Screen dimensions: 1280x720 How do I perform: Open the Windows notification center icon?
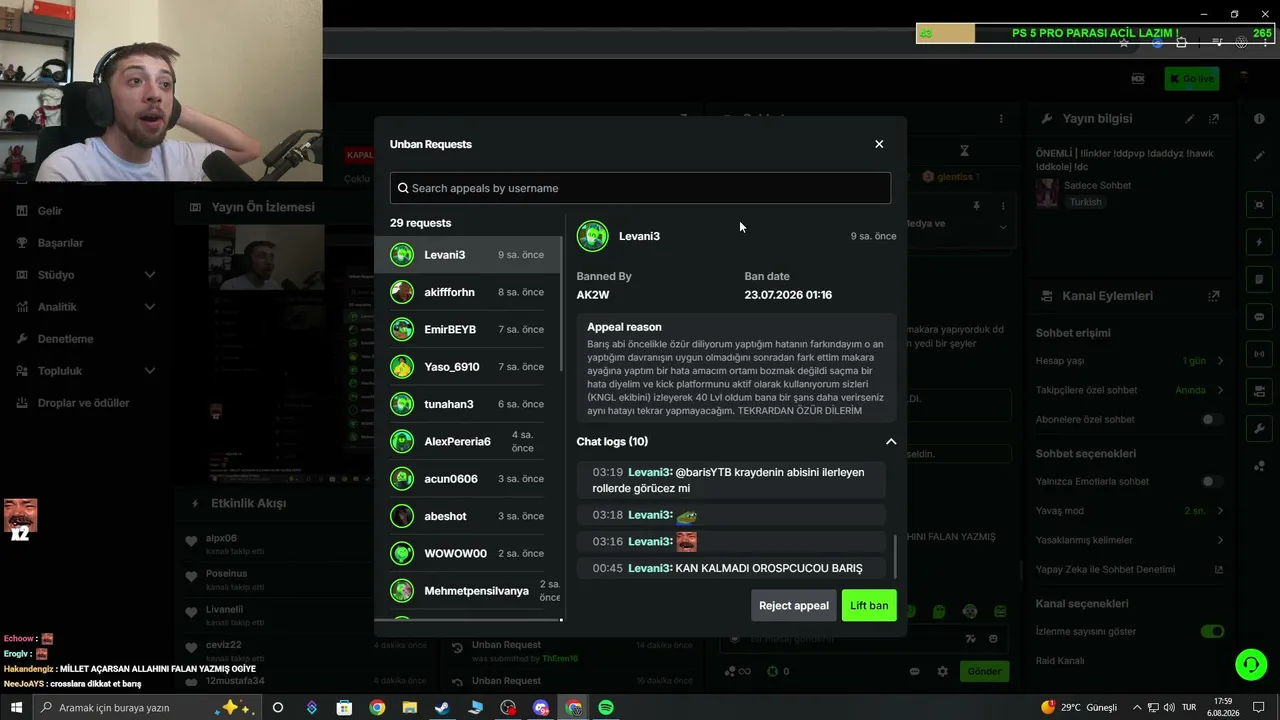tap(1259, 708)
